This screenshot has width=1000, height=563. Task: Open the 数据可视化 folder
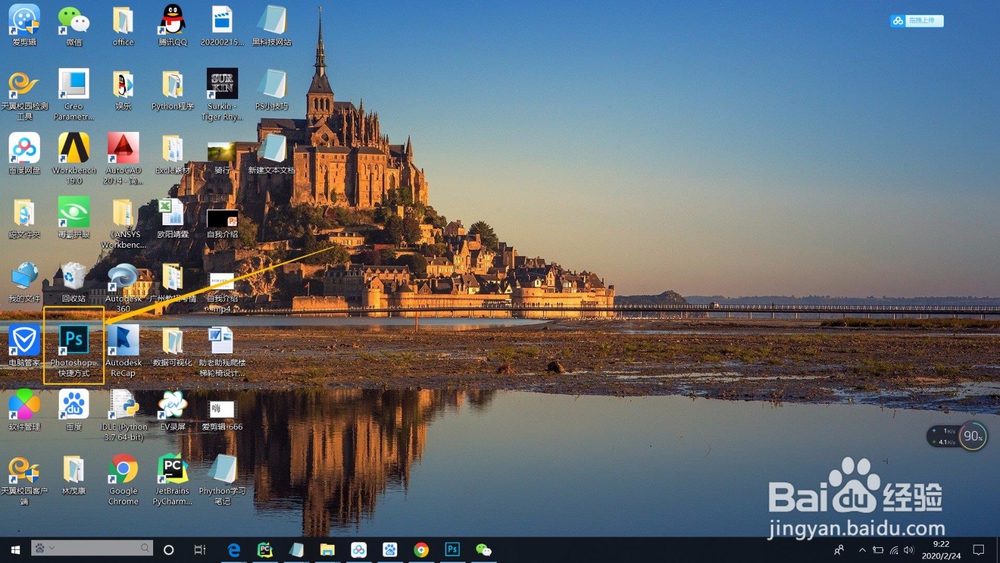pos(172,347)
